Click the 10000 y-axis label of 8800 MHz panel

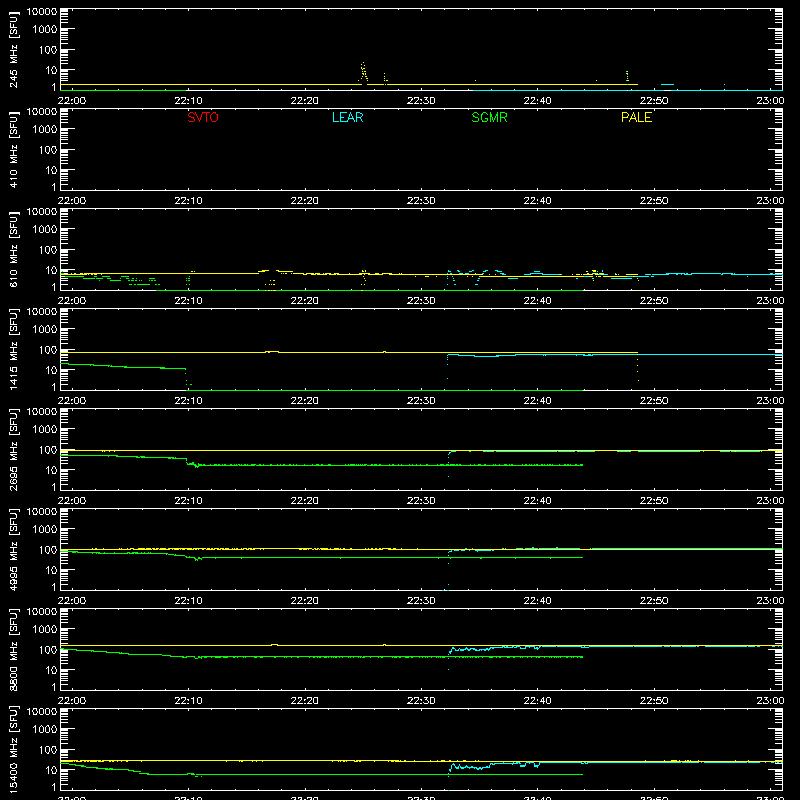[42, 612]
